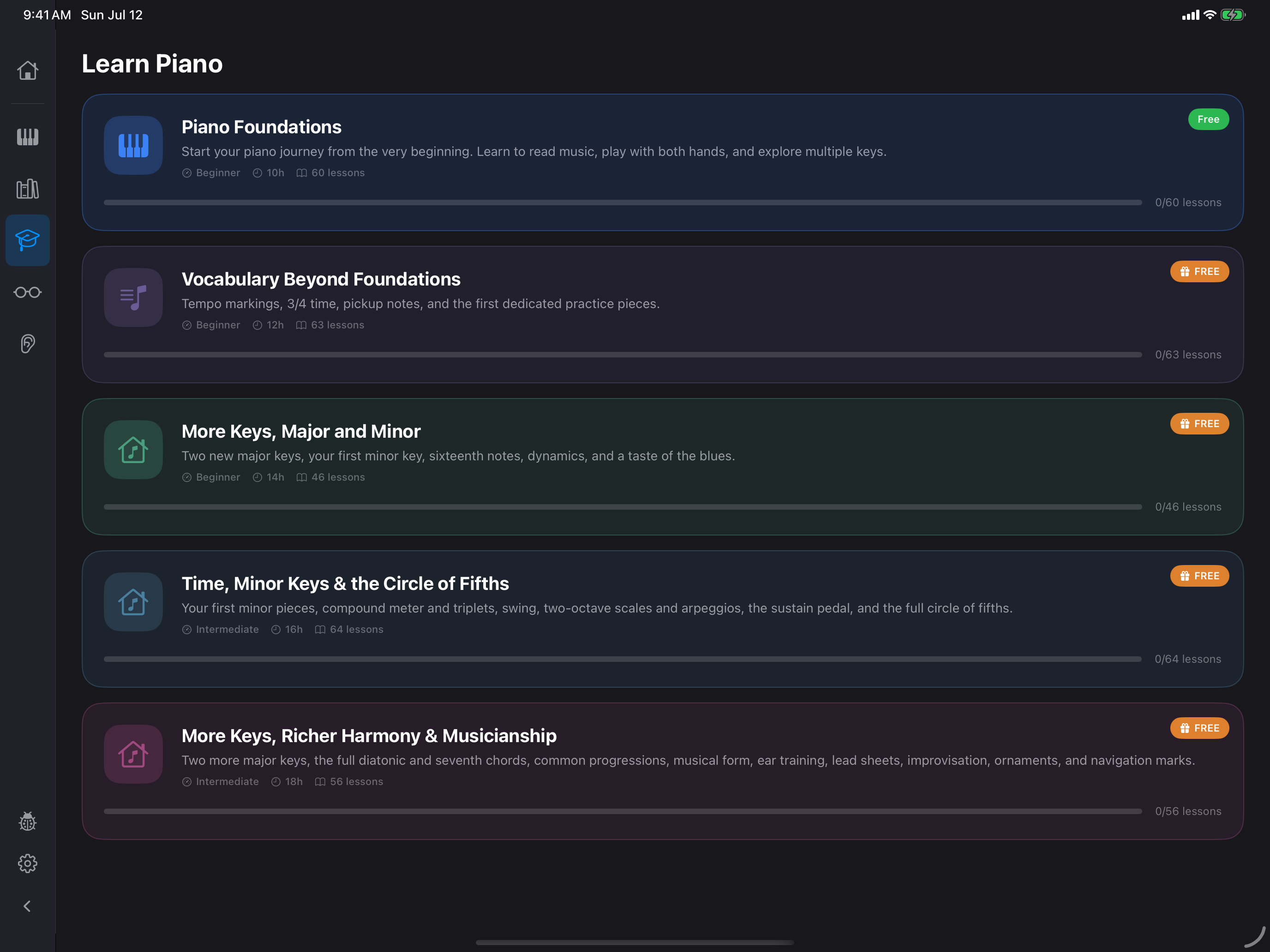
Task: Open More Keys, Major and Minor title
Action: (301, 431)
